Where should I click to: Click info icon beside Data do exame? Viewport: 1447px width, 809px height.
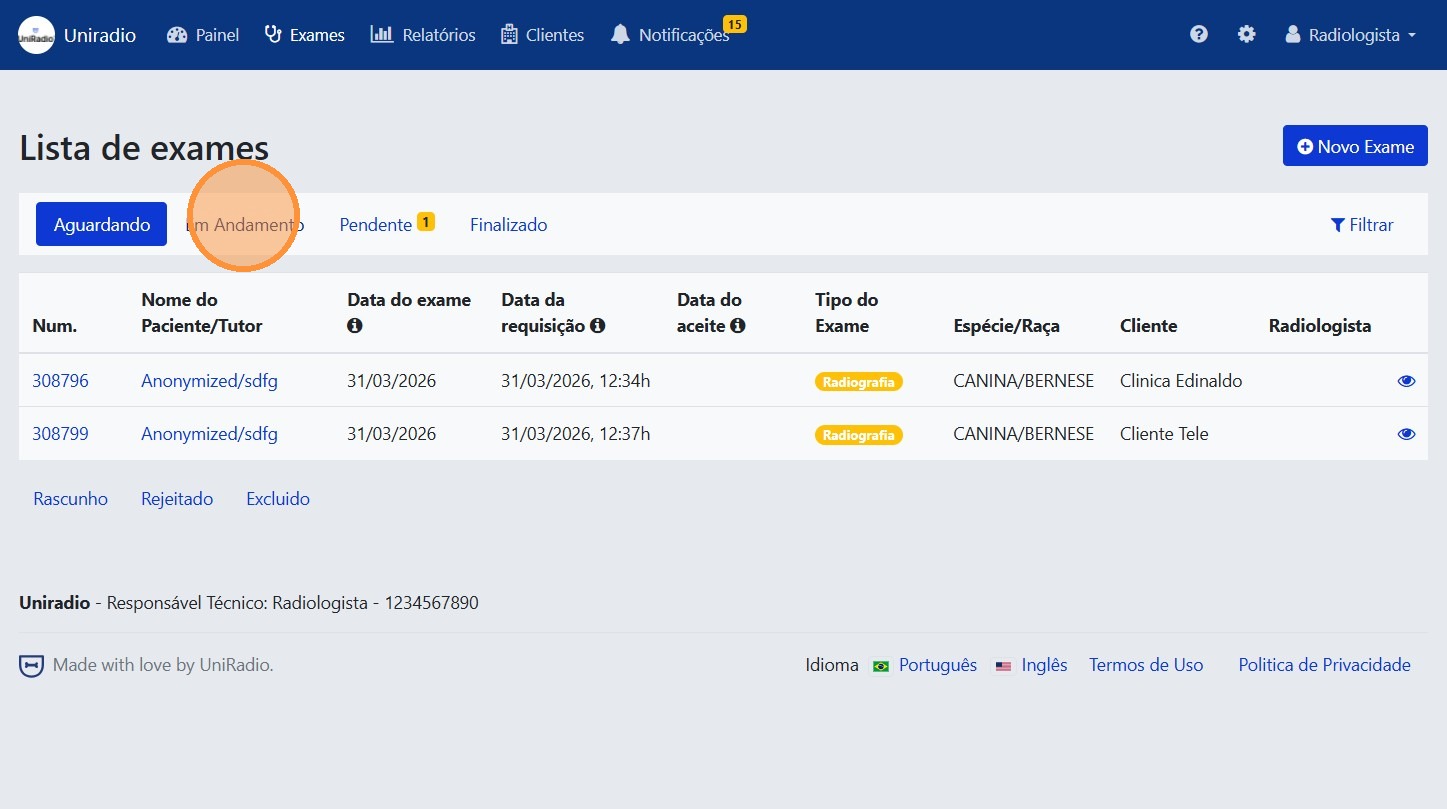(x=354, y=326)
